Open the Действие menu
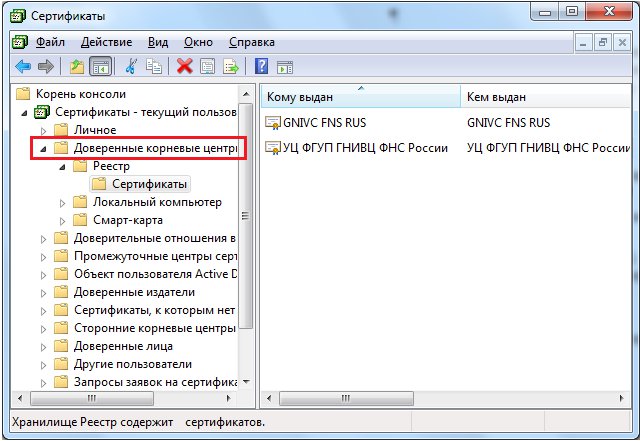 107,43
